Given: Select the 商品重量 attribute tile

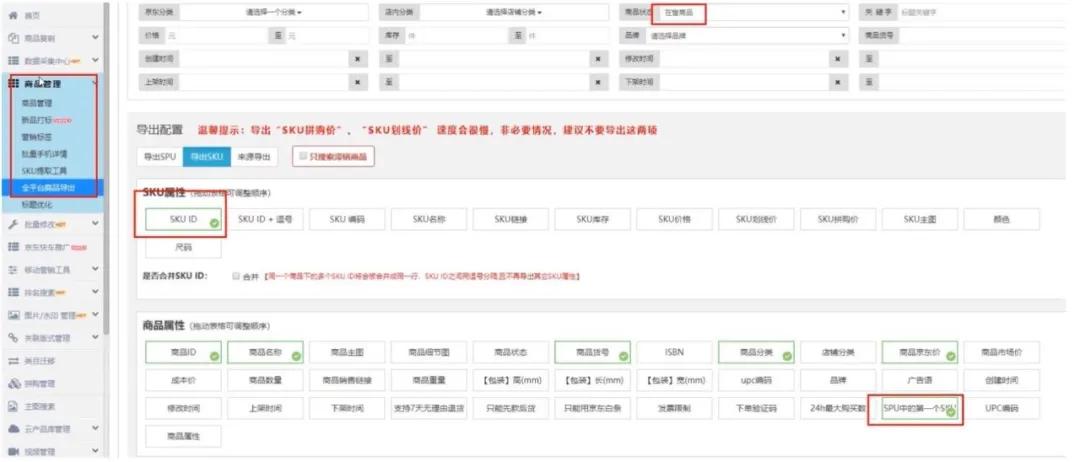Looking at the screenshot, I should 428,380.
